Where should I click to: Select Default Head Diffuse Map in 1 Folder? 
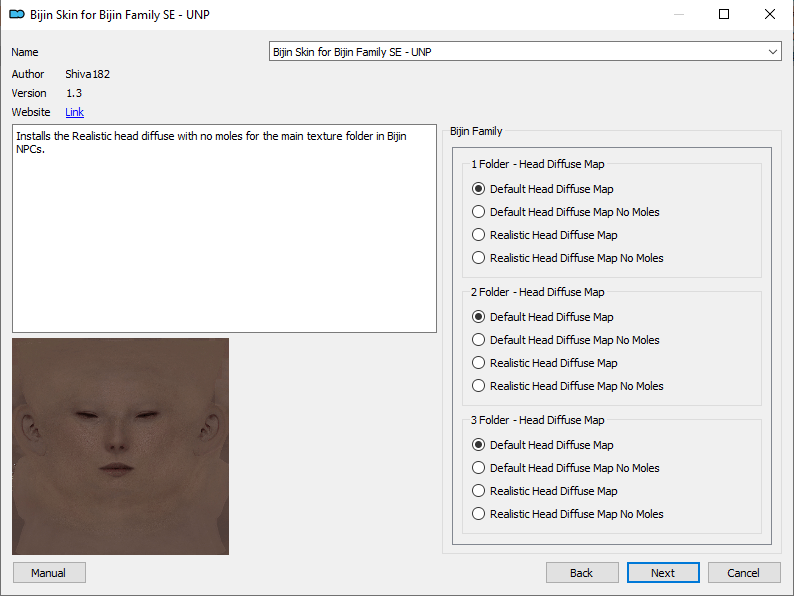pyautogui.click(x=542, y=189)
